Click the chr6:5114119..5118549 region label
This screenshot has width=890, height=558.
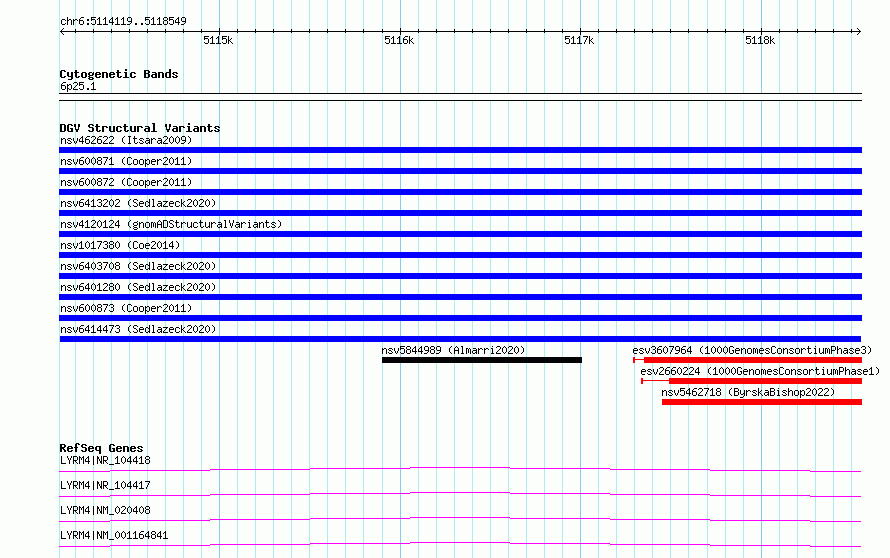tap(123, 21)
